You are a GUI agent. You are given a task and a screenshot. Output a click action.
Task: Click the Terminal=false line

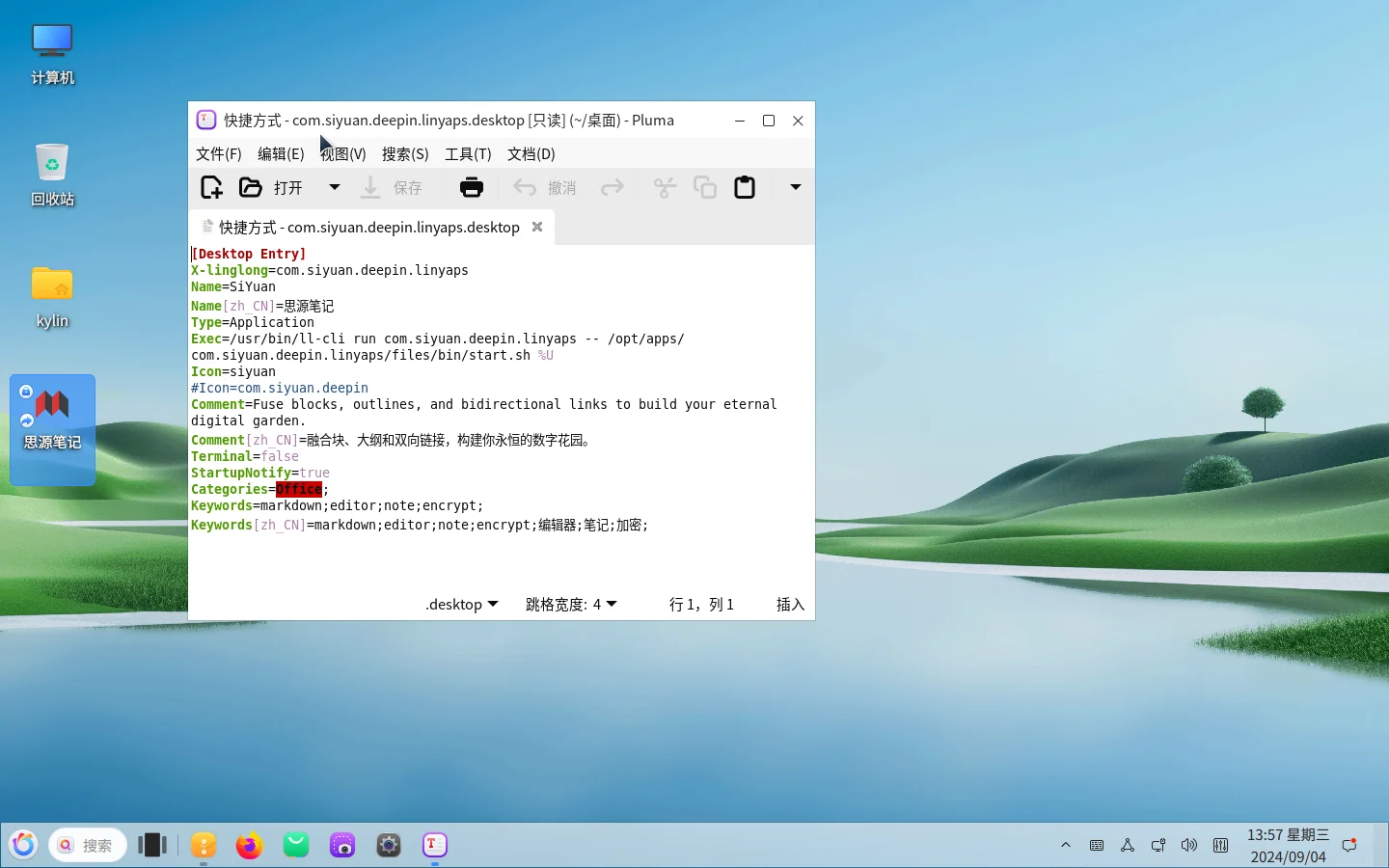tap(245, 457)
